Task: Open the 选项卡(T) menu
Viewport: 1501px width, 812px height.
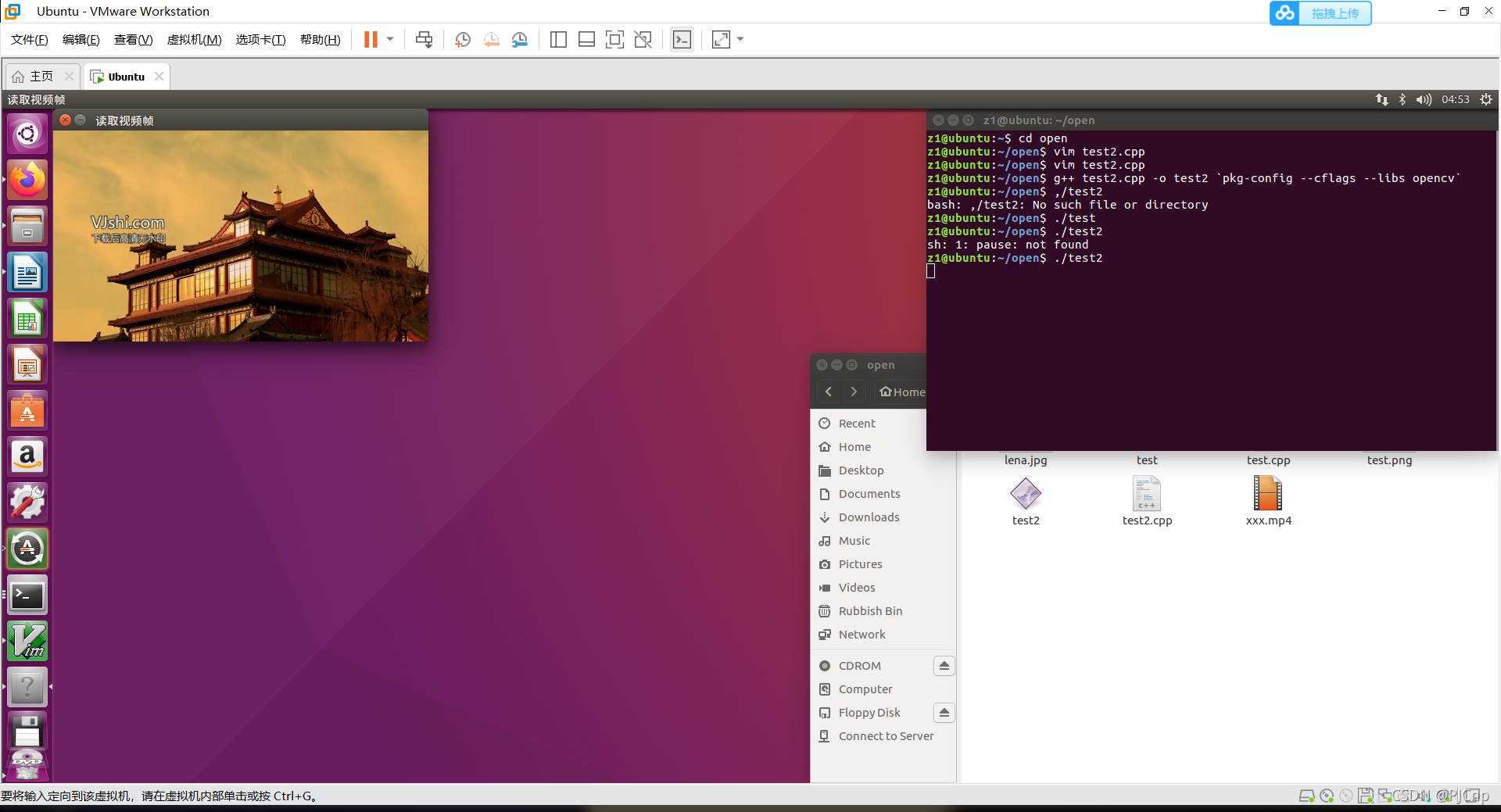Action: 260,40
